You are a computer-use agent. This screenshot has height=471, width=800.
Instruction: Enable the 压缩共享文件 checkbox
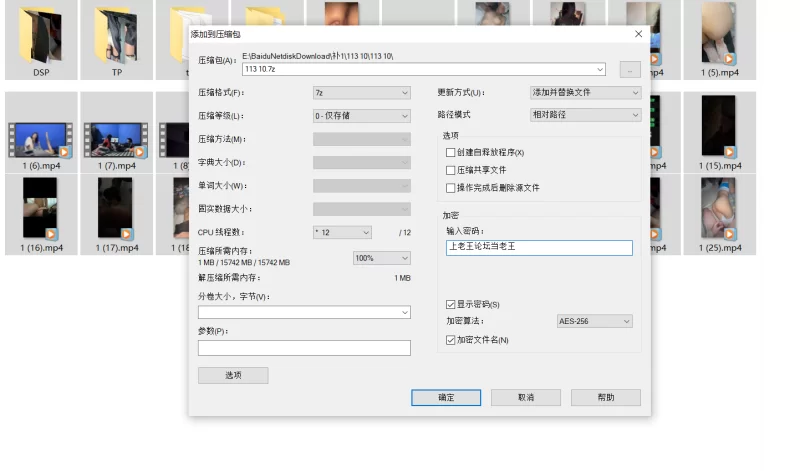tap(451, 170)
